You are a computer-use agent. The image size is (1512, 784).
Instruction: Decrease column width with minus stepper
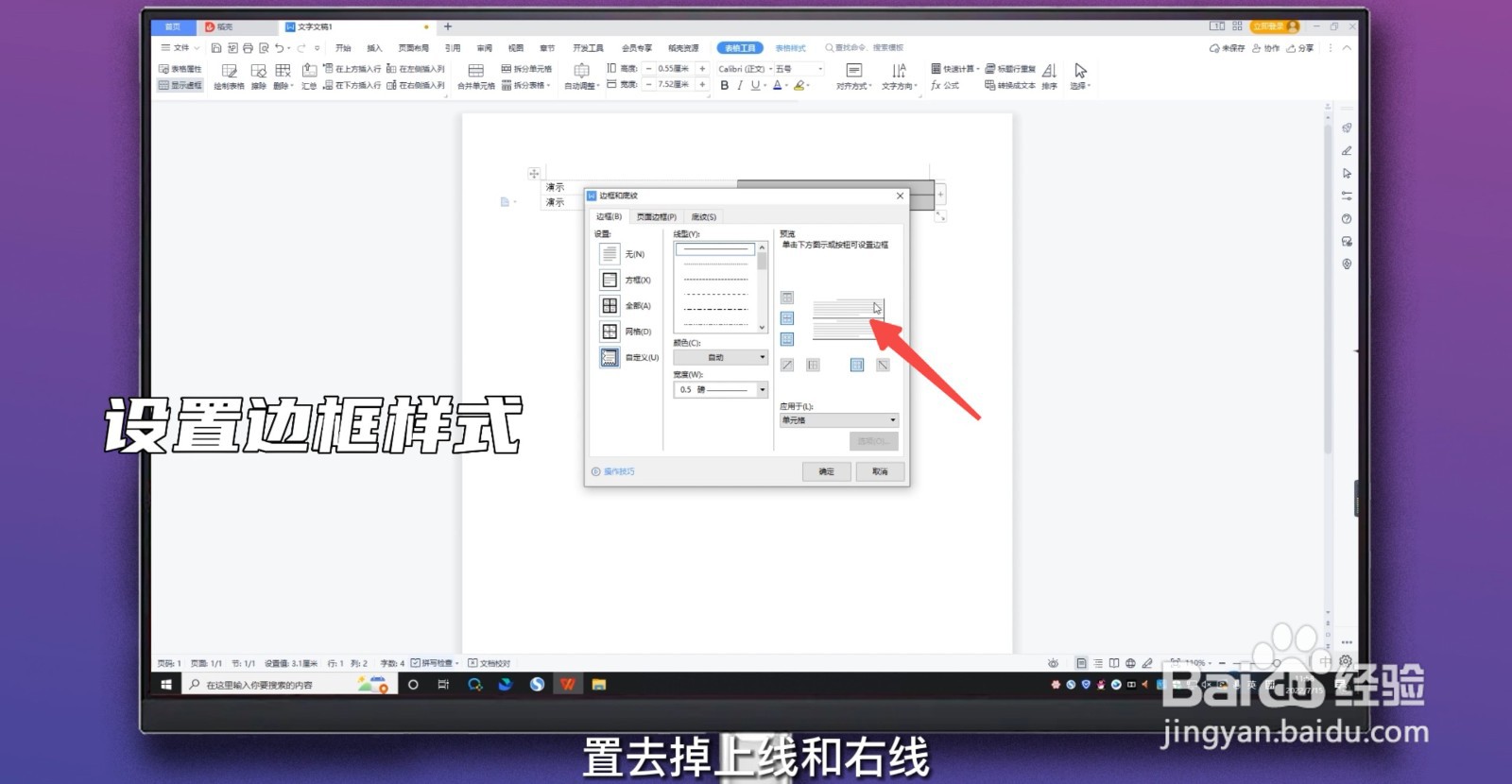[x=648, y=84]
